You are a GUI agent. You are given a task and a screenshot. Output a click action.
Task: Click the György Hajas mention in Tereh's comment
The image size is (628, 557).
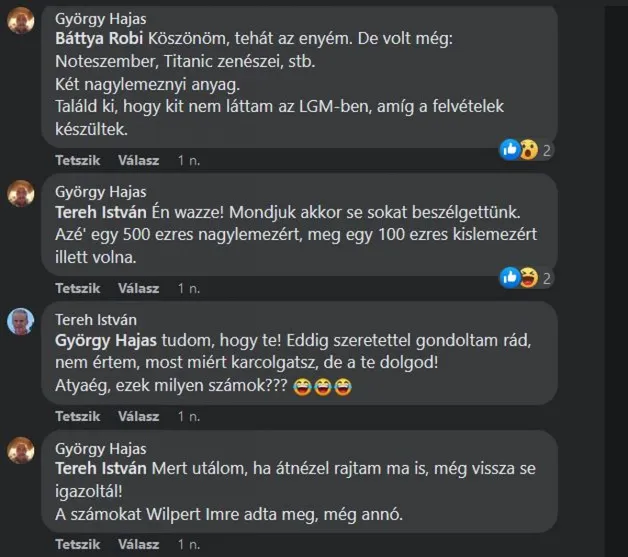(101, 339)
